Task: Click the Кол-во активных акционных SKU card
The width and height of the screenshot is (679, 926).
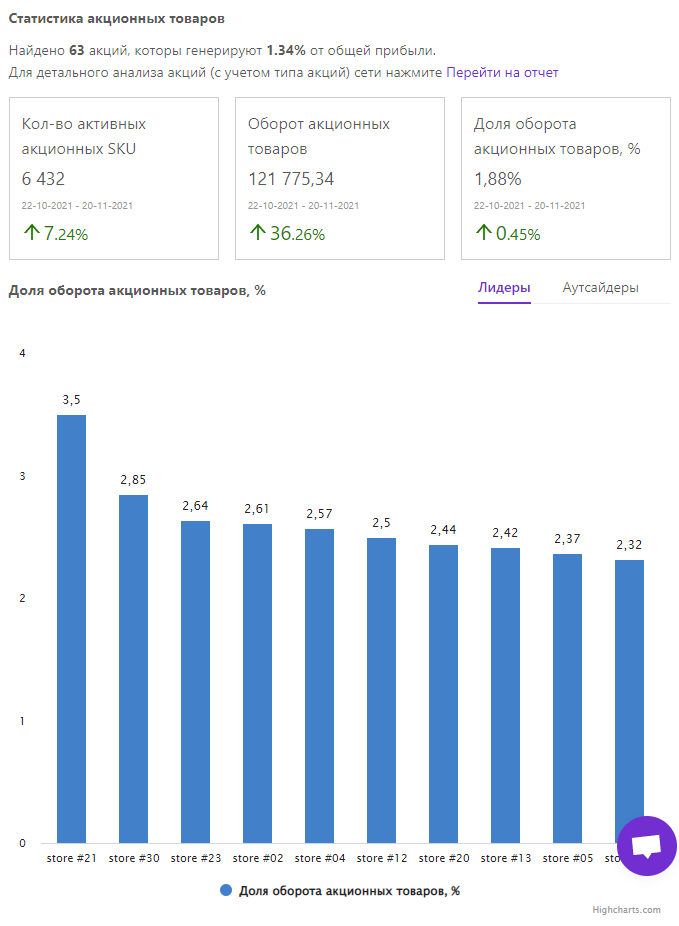Action: point(114,178)
